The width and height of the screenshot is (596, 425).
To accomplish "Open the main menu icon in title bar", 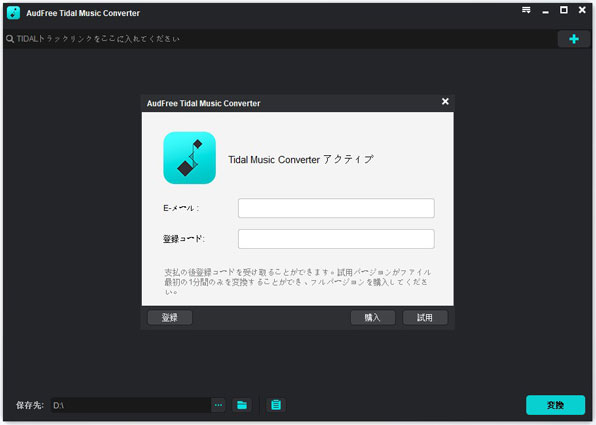I will (526, 10).
